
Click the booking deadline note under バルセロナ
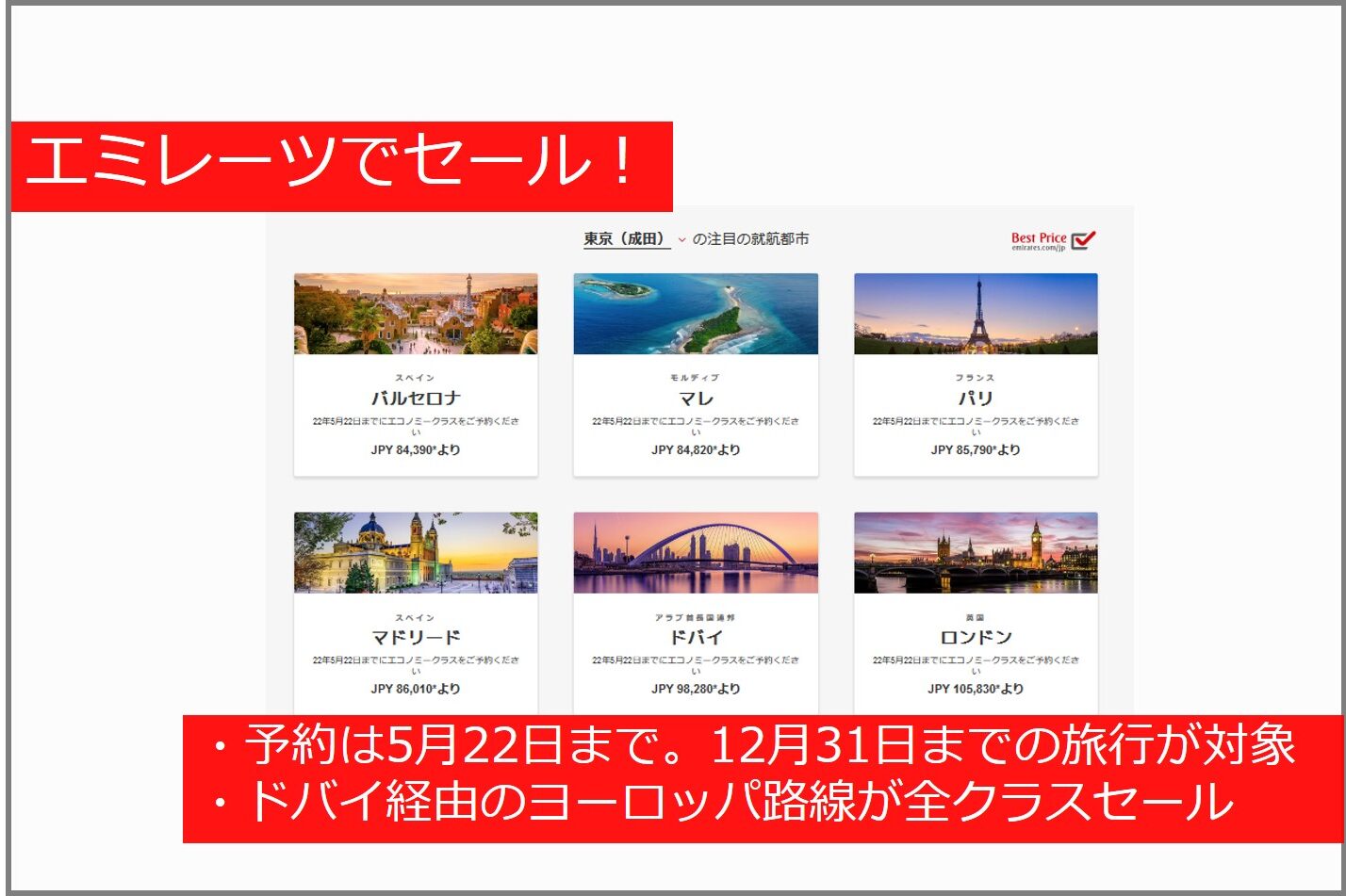(416, 426)
